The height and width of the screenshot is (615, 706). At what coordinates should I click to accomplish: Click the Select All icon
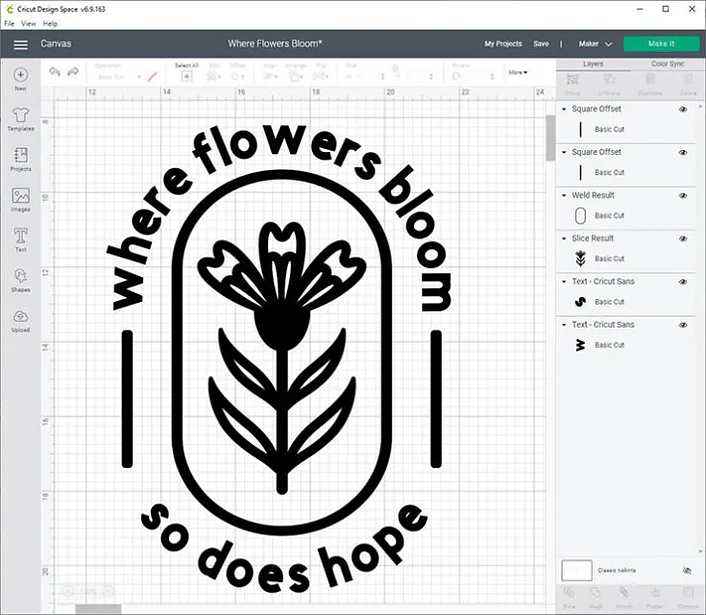pos(186,77)
